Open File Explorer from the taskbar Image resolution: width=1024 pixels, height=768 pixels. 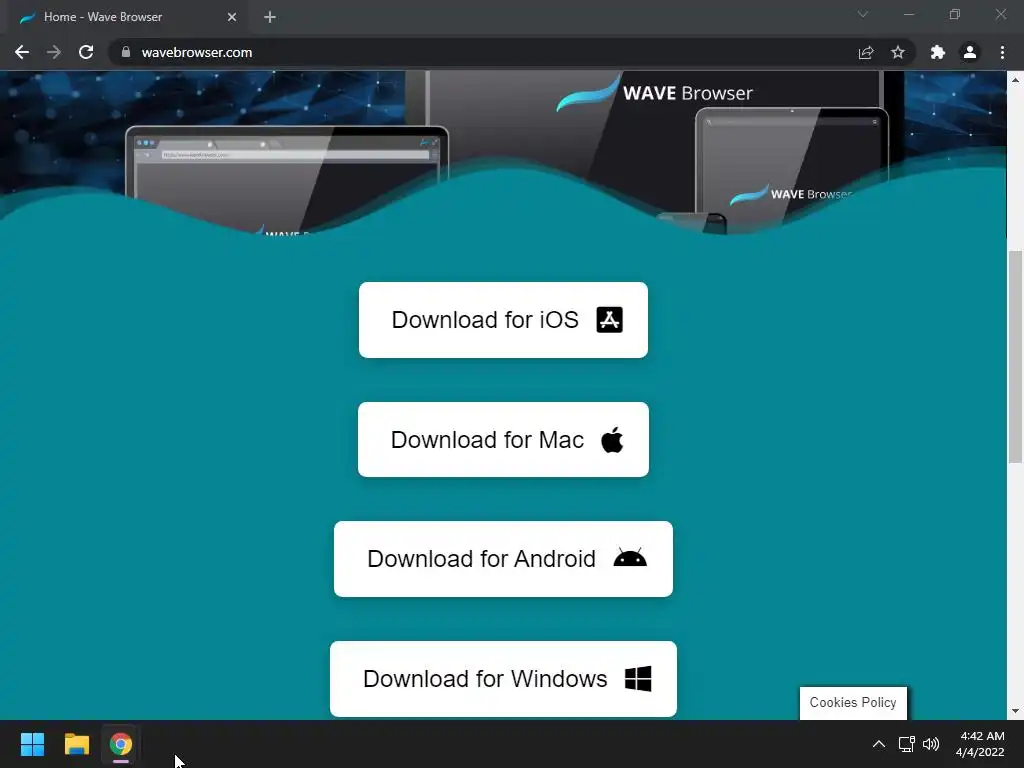tap(76, 744)
